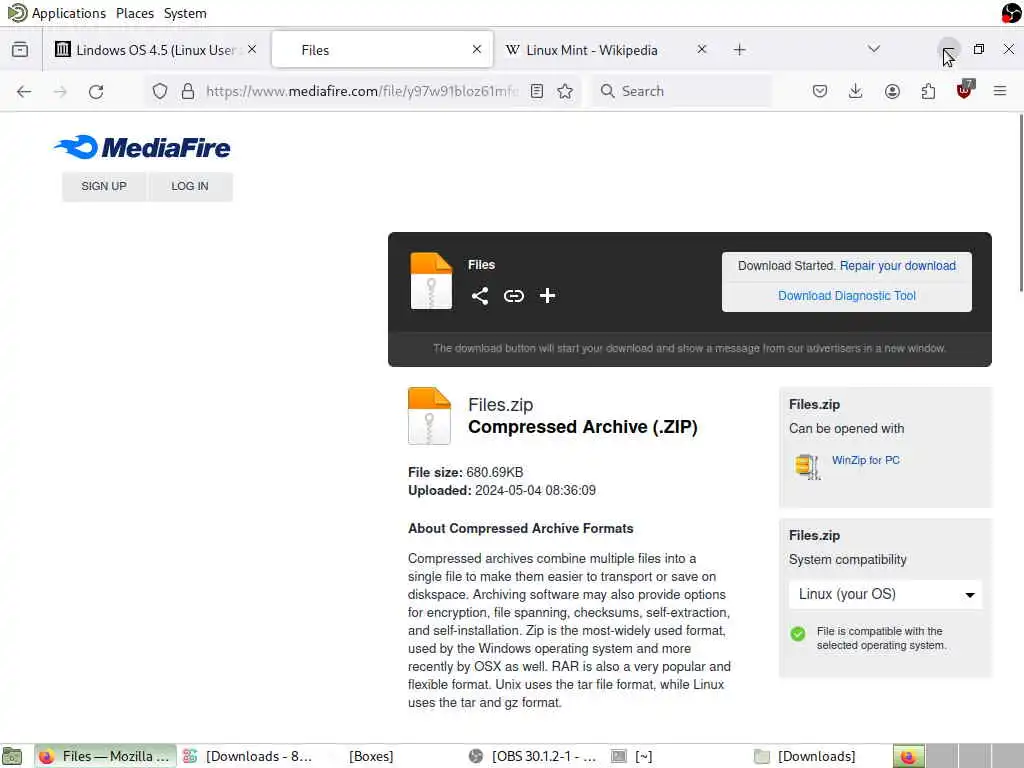Image resolution: width=1024 pixels, height=768 pixels.
Task: Click the 'File size: 680.69KB' text
Action: (465, 472)
